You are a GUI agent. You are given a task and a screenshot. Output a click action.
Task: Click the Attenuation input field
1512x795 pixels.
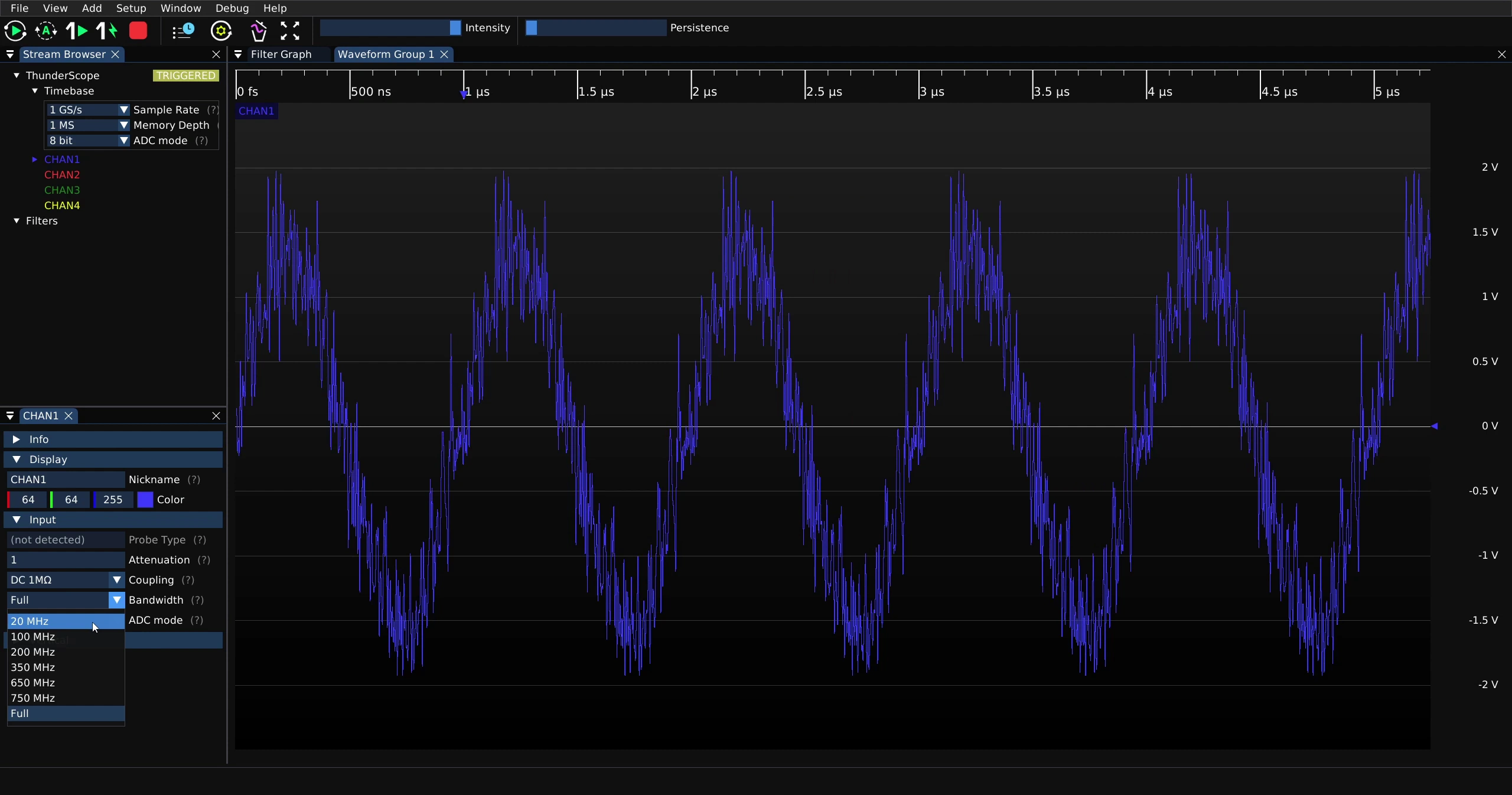[66, 560]
